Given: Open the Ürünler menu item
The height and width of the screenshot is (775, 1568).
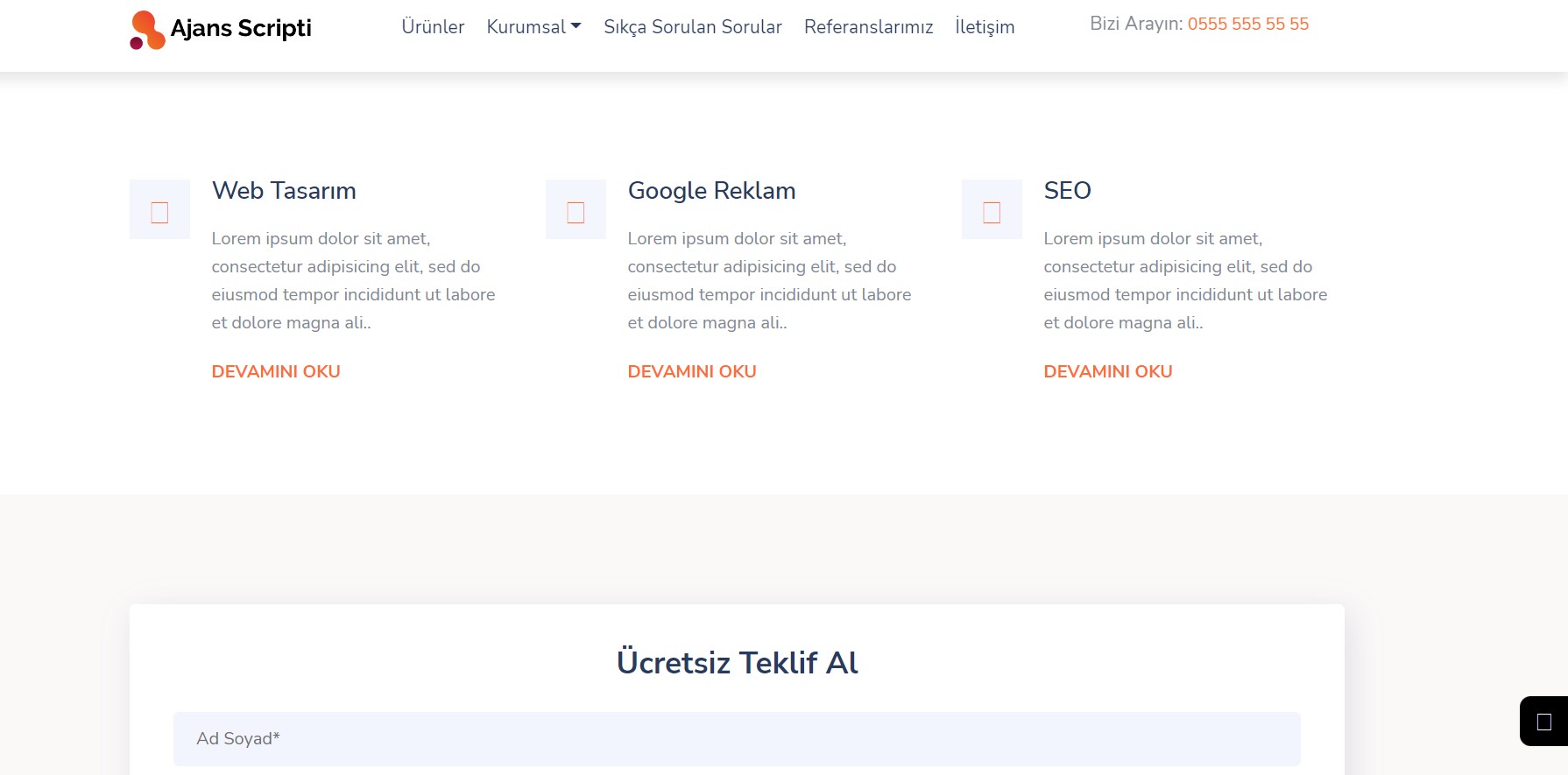Looking at the screenshot, I should [433, 27].
